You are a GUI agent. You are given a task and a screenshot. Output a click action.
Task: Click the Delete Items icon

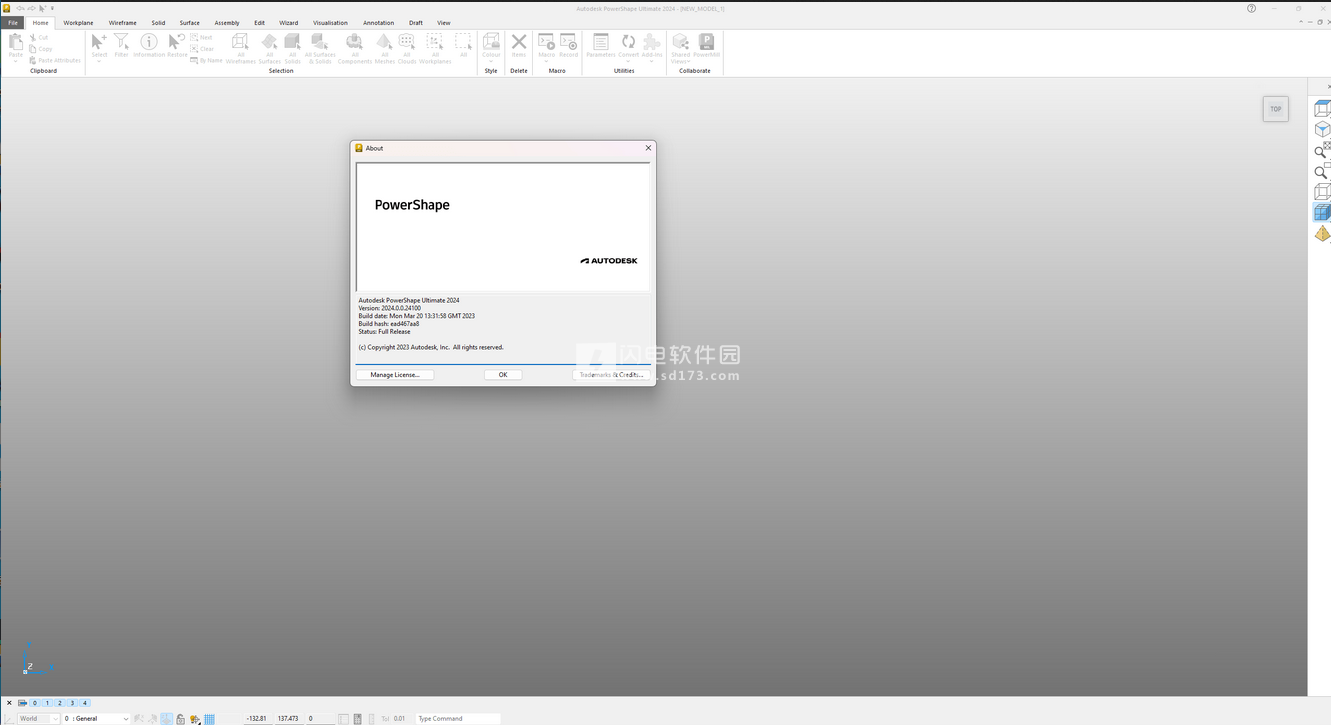[519, 45]
